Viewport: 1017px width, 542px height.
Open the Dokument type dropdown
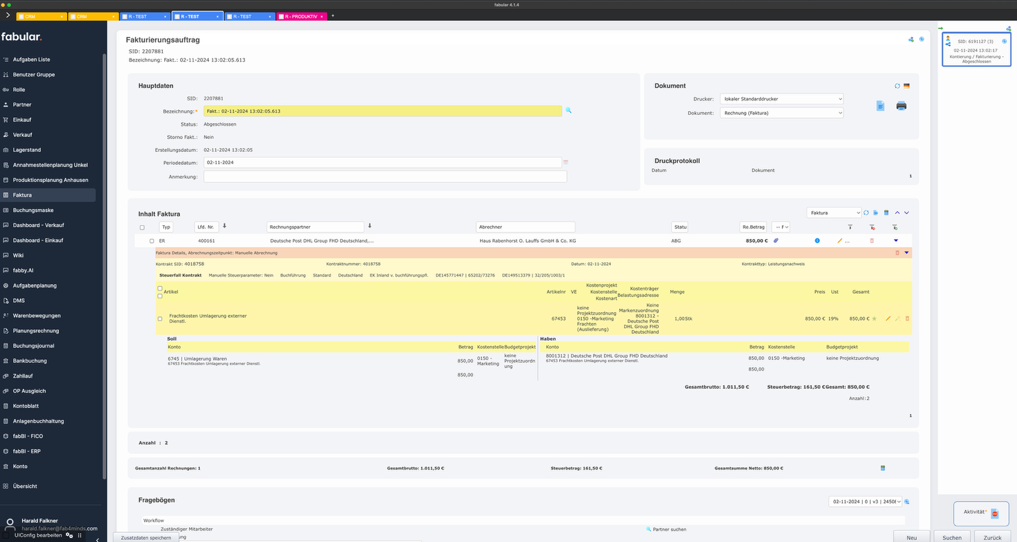coord(781,113)
